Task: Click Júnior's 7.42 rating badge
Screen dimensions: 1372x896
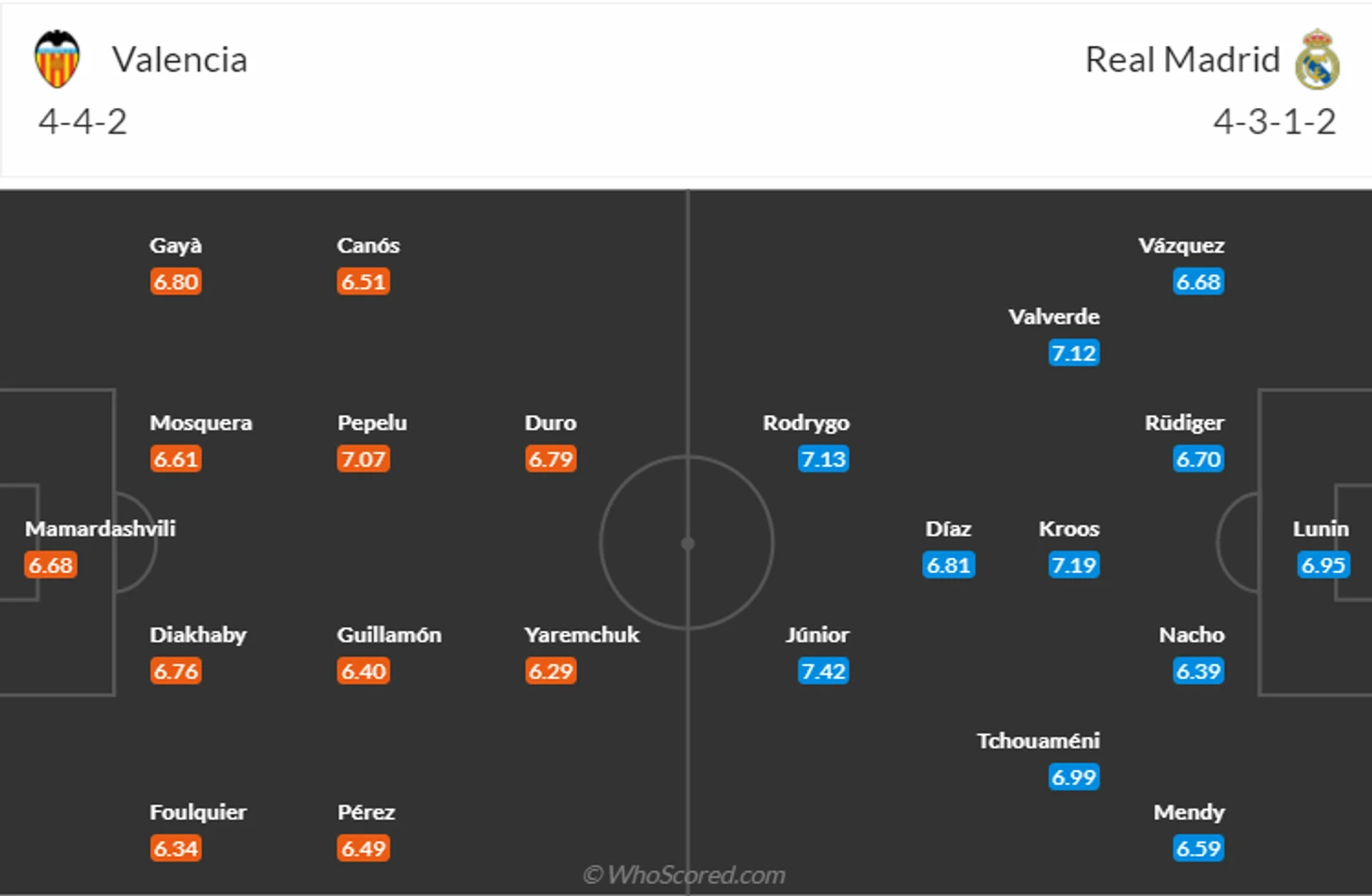Action: tap(823, 672)
